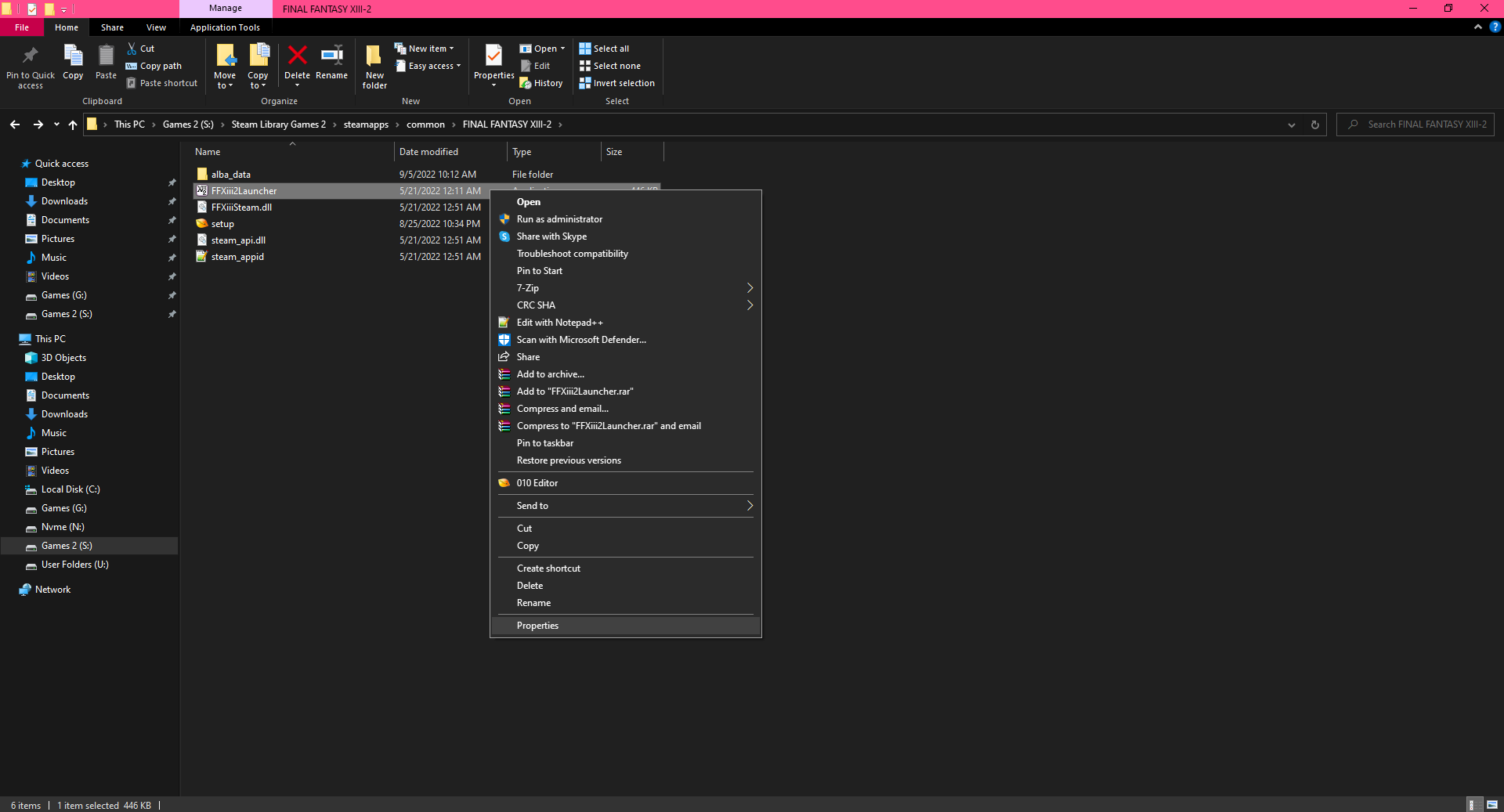Select Network in the navigation pane
Screen dimensions: 1504x812
click(52, 590)
